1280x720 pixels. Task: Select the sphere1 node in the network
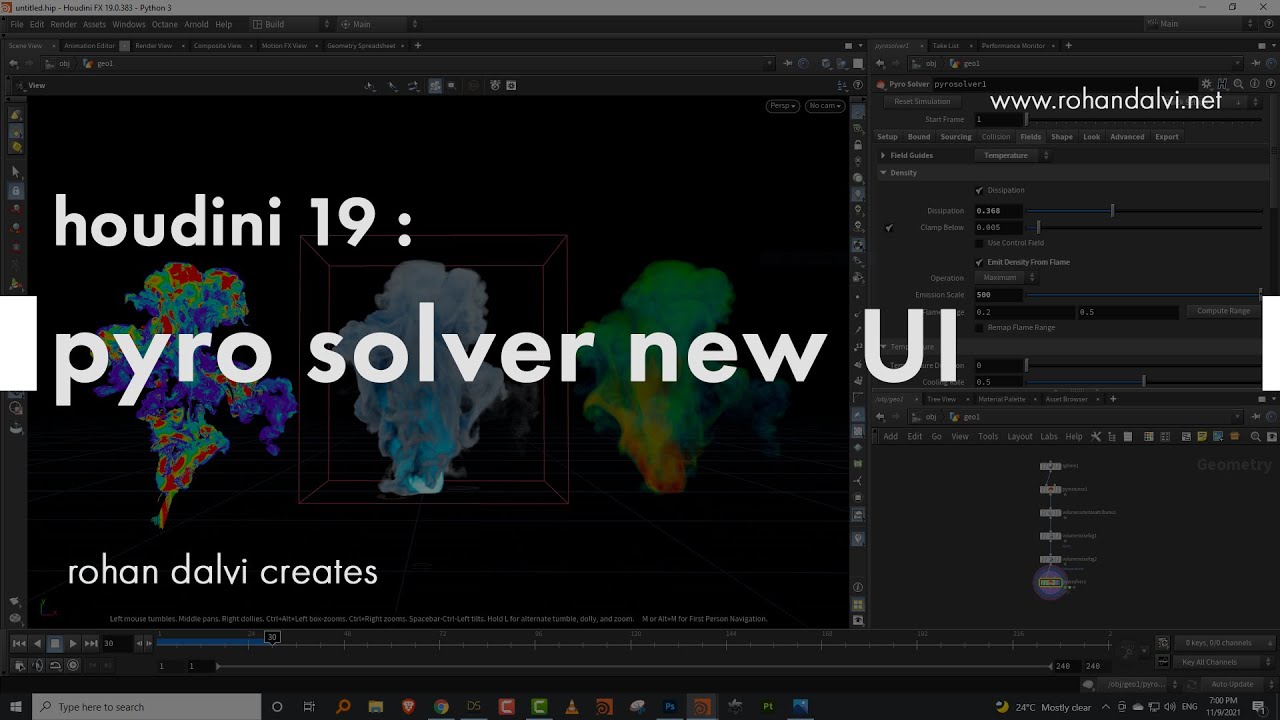(x=1049, y=466)
